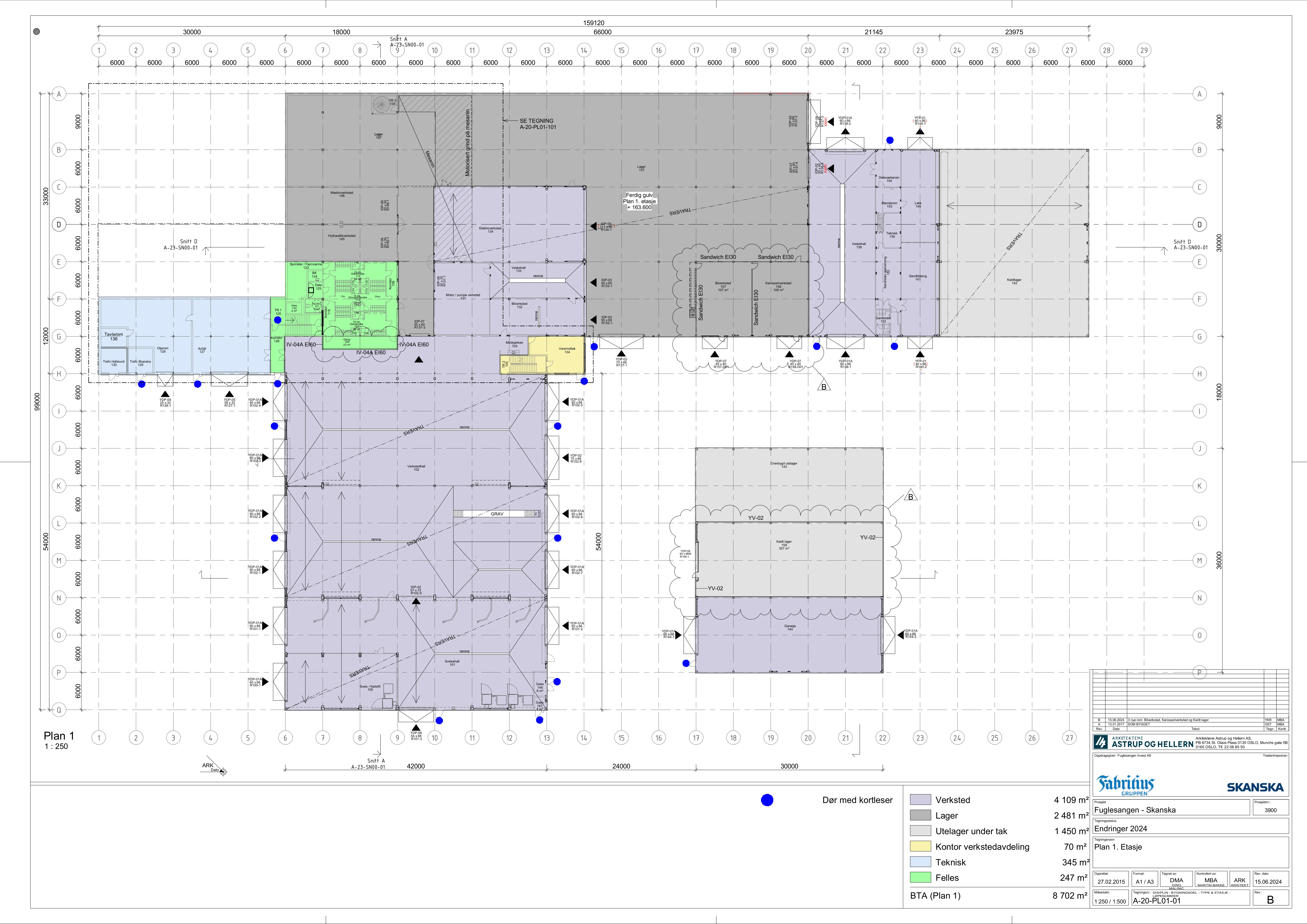
Task: Click the spiral staircase TR 3
Action: 381,105
